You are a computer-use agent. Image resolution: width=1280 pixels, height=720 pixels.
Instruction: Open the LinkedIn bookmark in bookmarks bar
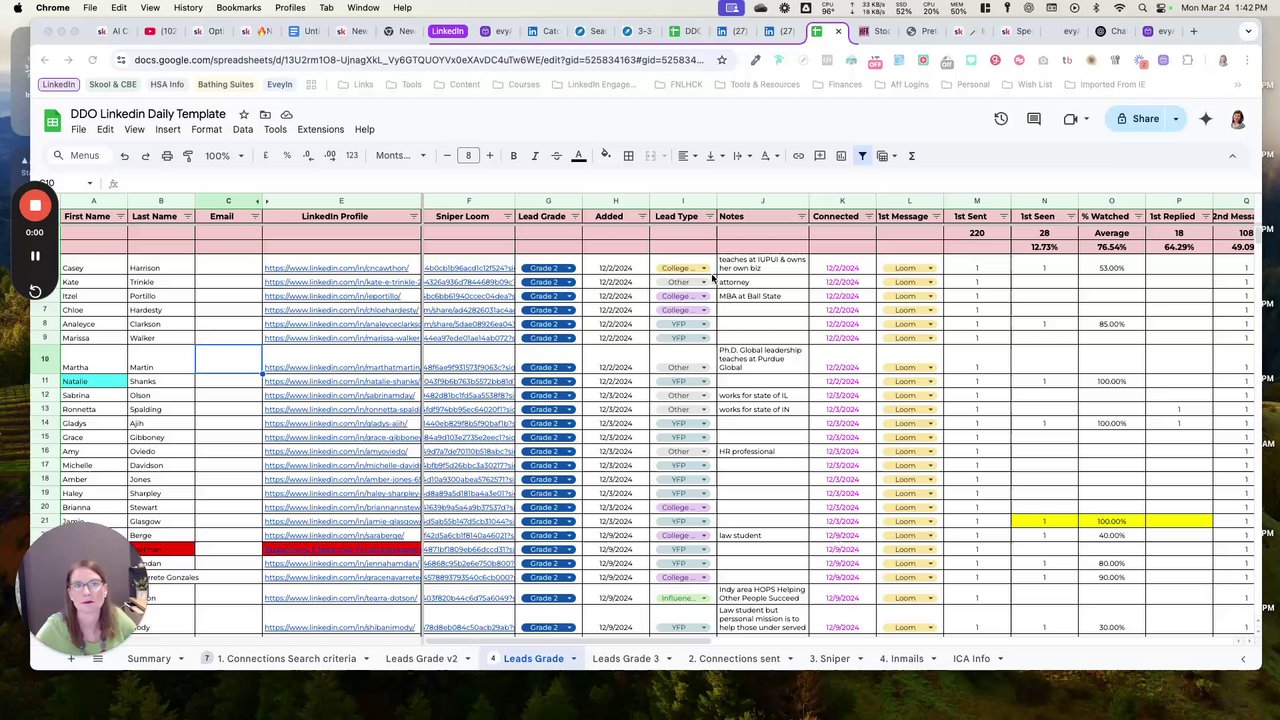(58, 85)
